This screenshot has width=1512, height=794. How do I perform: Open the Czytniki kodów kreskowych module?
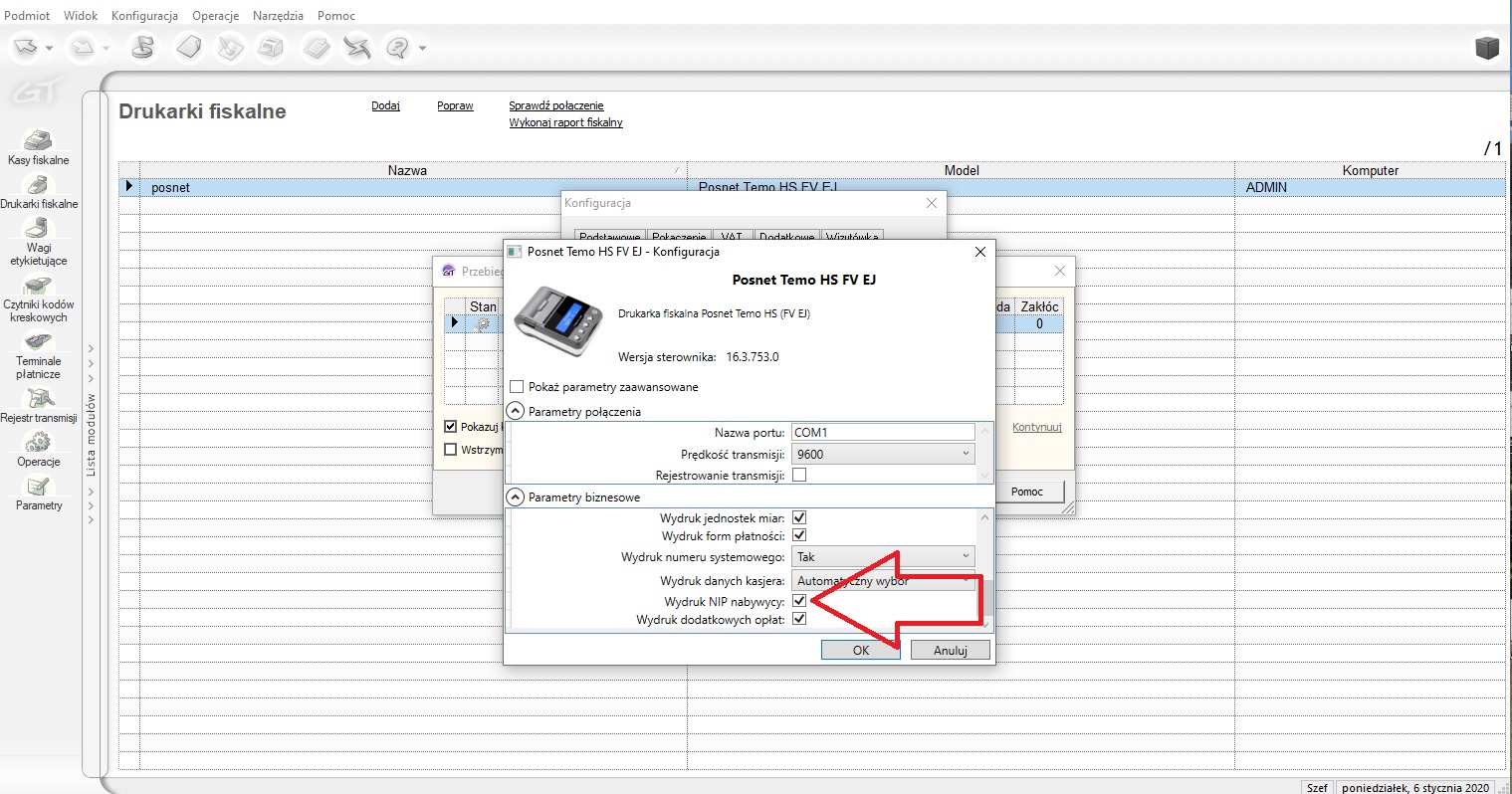tap(39, 298)
